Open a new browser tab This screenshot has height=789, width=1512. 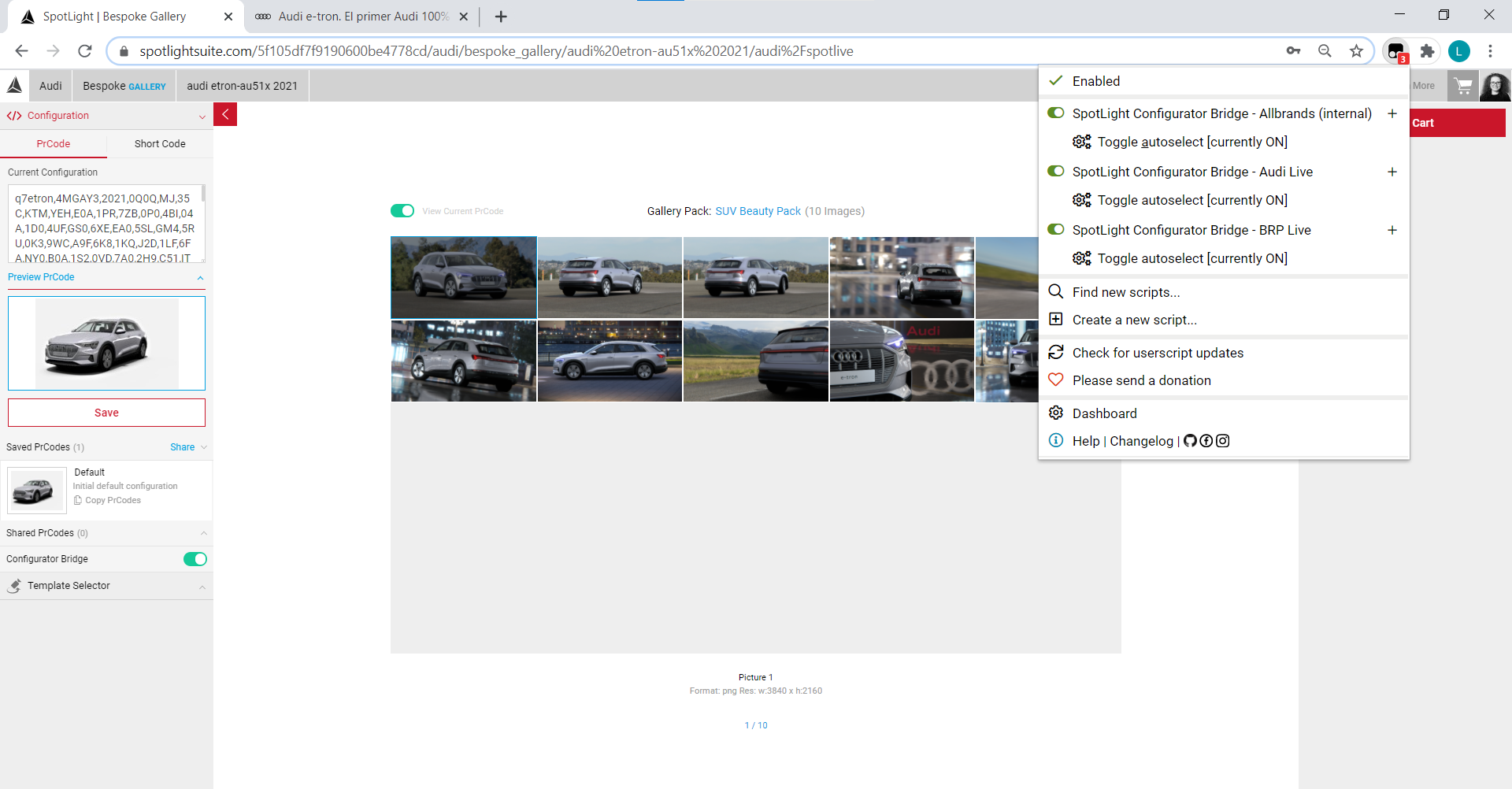pyautogui.click(x=501, y=17)
